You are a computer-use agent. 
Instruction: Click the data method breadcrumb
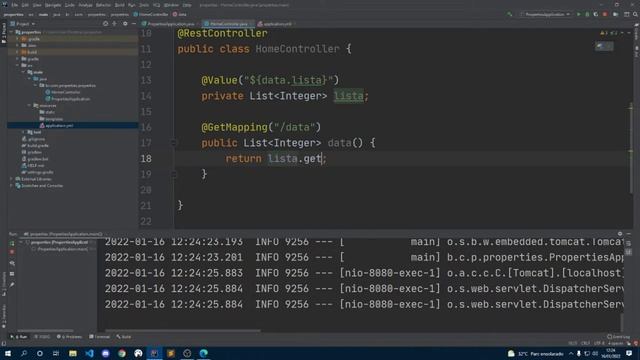pyautogui.click(x=180, y=14)
